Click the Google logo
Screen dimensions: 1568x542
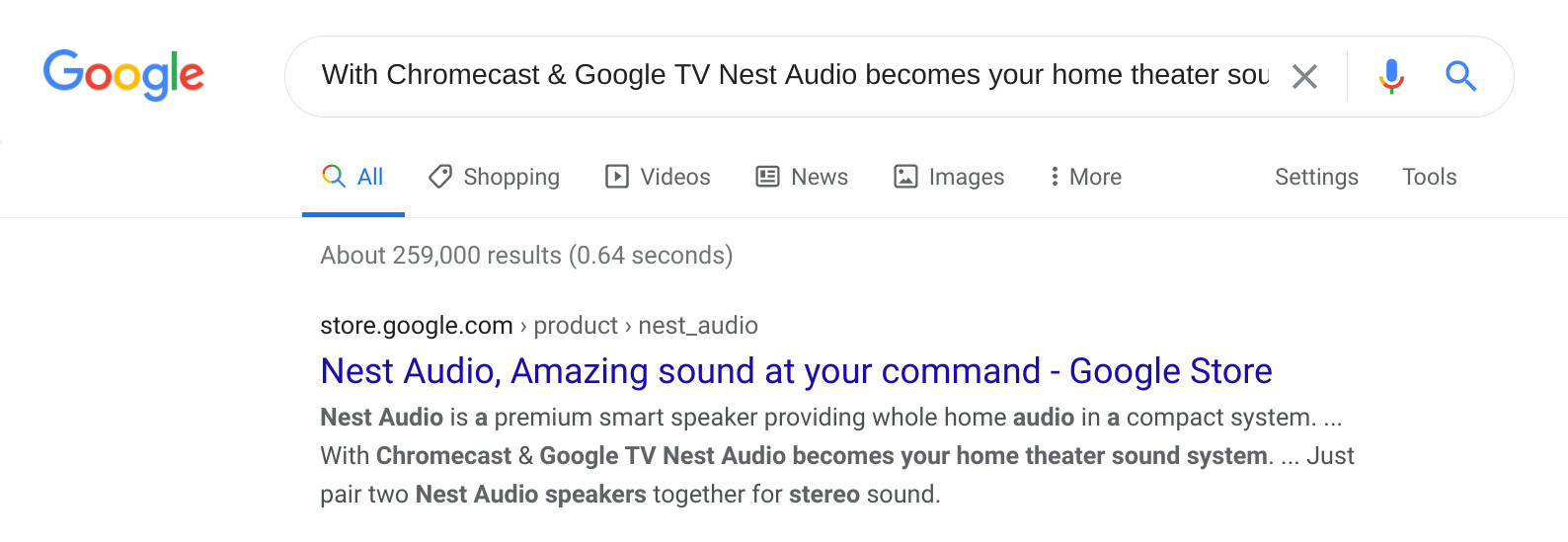(x=123, y=75)
